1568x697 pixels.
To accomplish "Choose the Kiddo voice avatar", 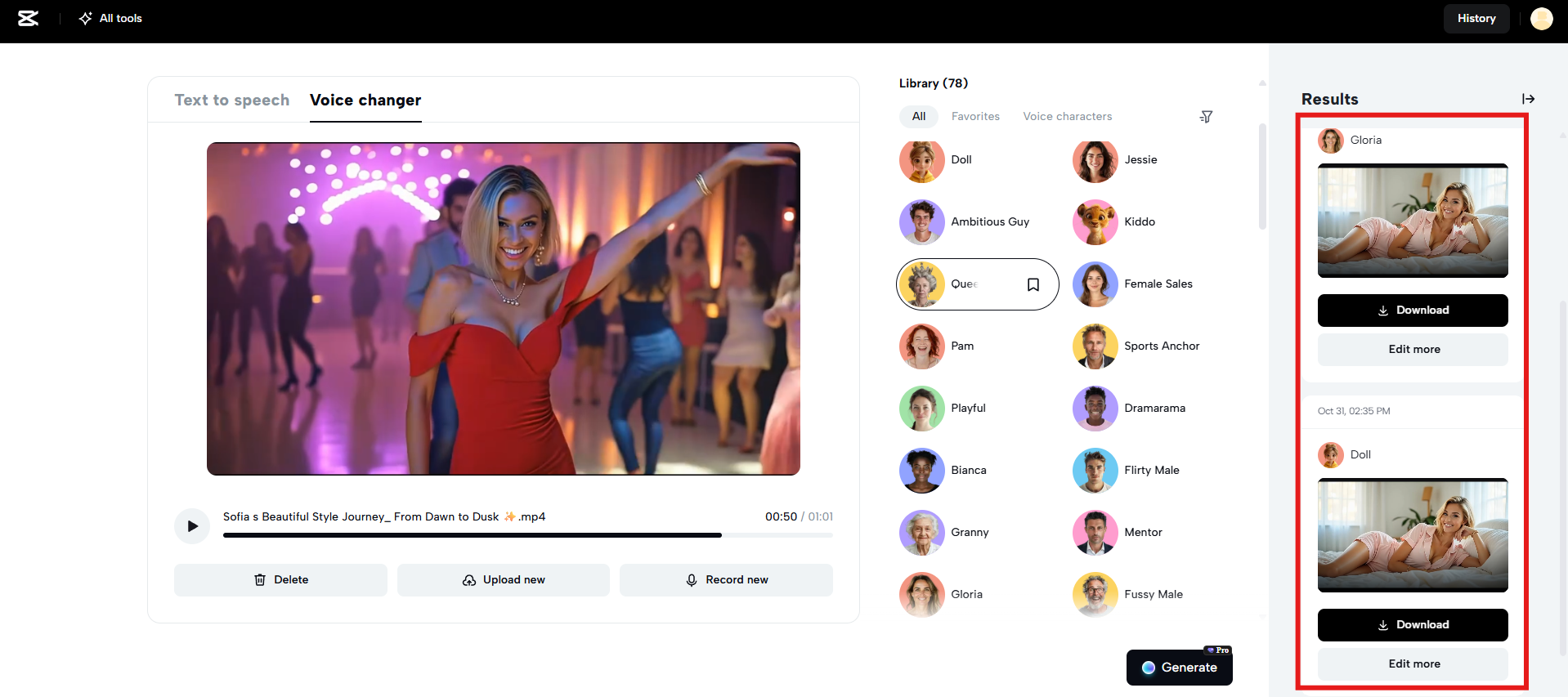I will tap(1095, 222).
